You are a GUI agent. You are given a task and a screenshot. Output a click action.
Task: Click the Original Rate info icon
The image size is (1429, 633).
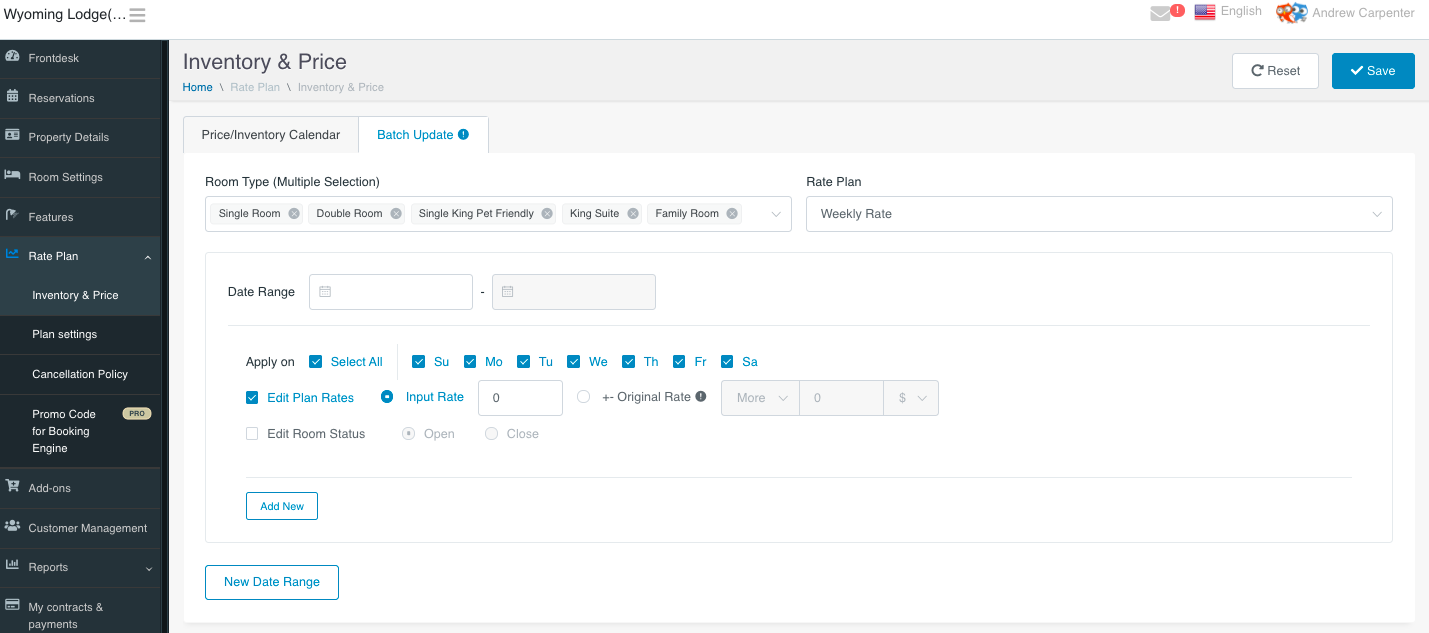[701, 397]
